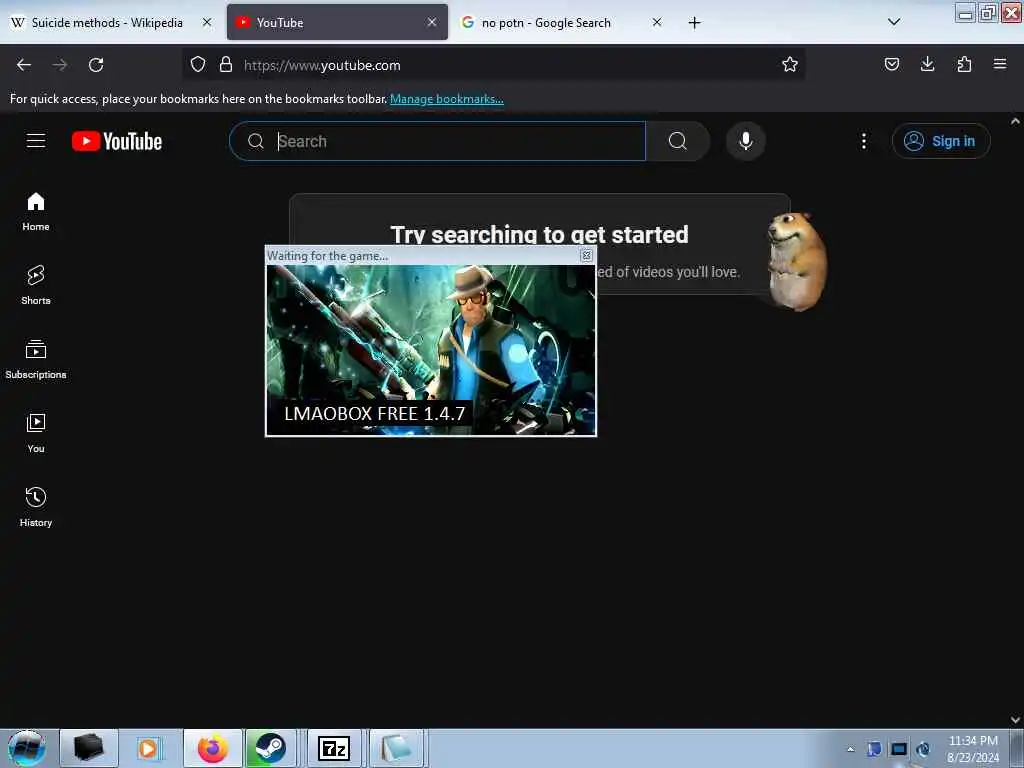The width and height of the screenshot is (1024, 768).
Task: Click the Firefox forward arrow
Action: click(60, 65)
